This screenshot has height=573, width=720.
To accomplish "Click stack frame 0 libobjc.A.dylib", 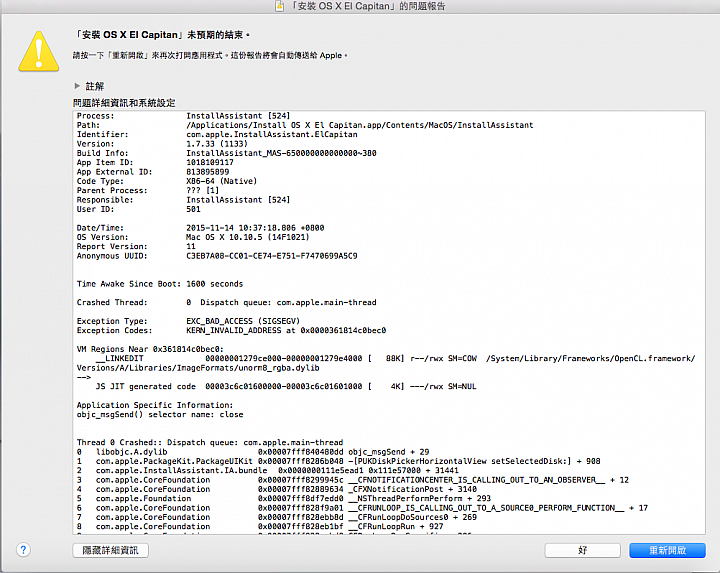I will [253, 452].
